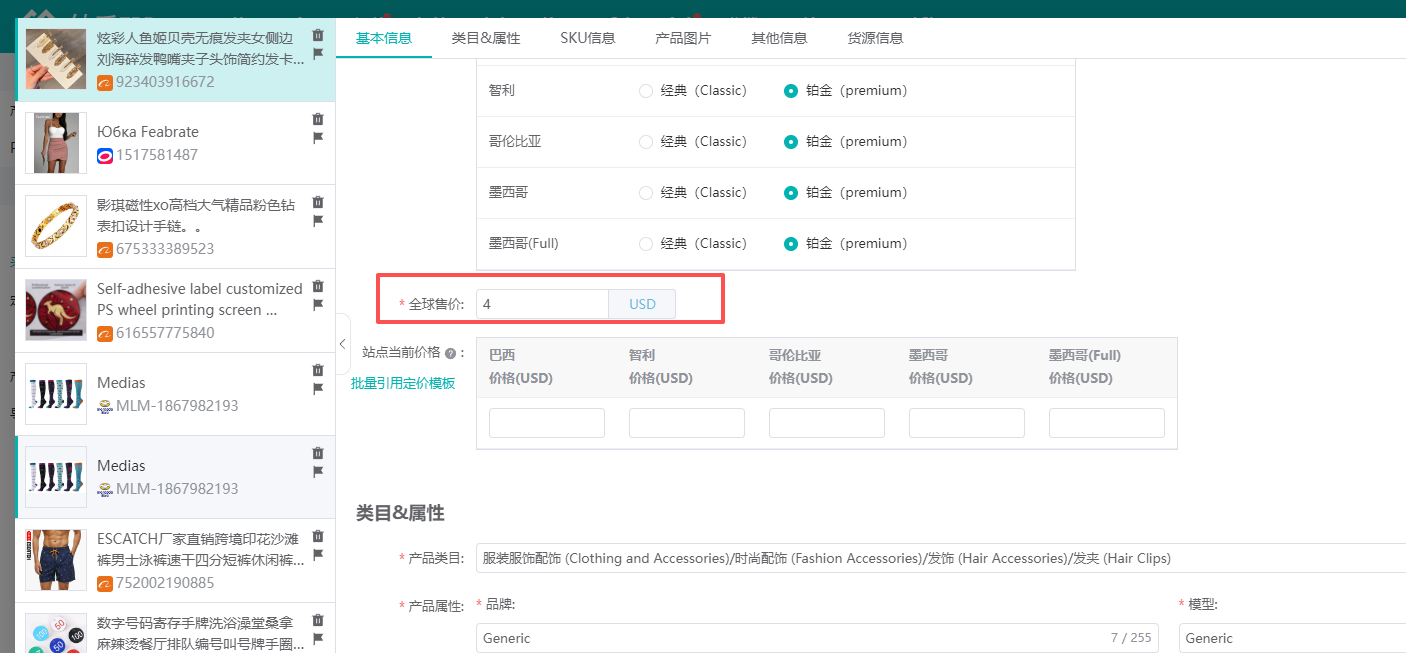Open the 产品类目 category selector
1406x653 pixels.
940,558
